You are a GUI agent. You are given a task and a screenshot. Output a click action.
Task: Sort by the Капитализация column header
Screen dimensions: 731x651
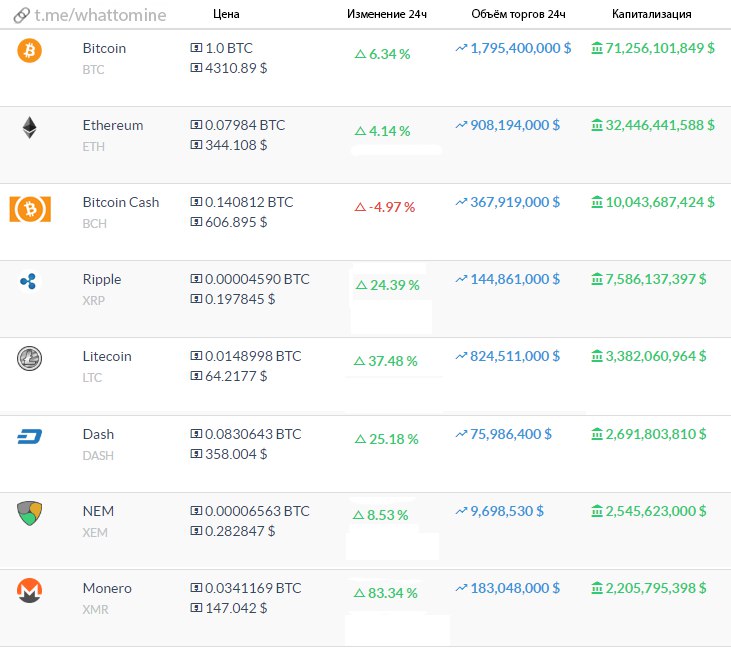[651, 14]
